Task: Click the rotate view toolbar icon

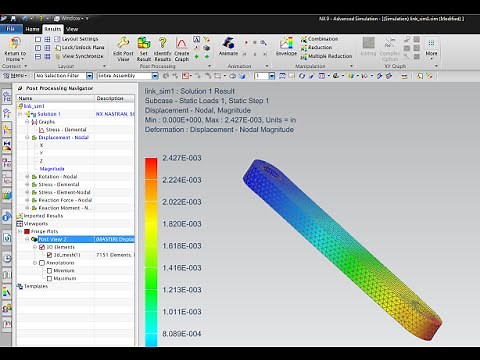Action: pyautogui.click(x=302, y=76)
